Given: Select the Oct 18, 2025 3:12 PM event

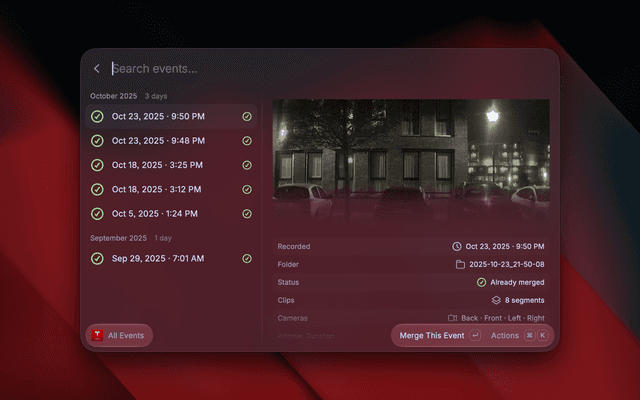Looking at the screenshot, I should click(171, 189).
